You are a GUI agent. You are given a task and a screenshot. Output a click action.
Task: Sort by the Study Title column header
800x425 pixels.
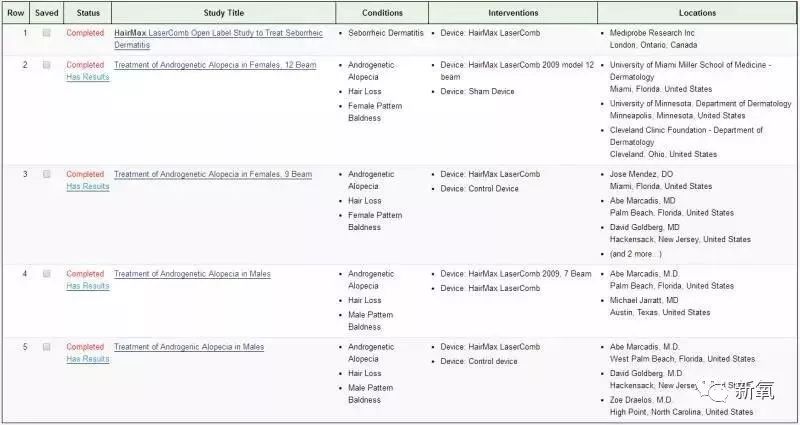click(x=223, y=13)
